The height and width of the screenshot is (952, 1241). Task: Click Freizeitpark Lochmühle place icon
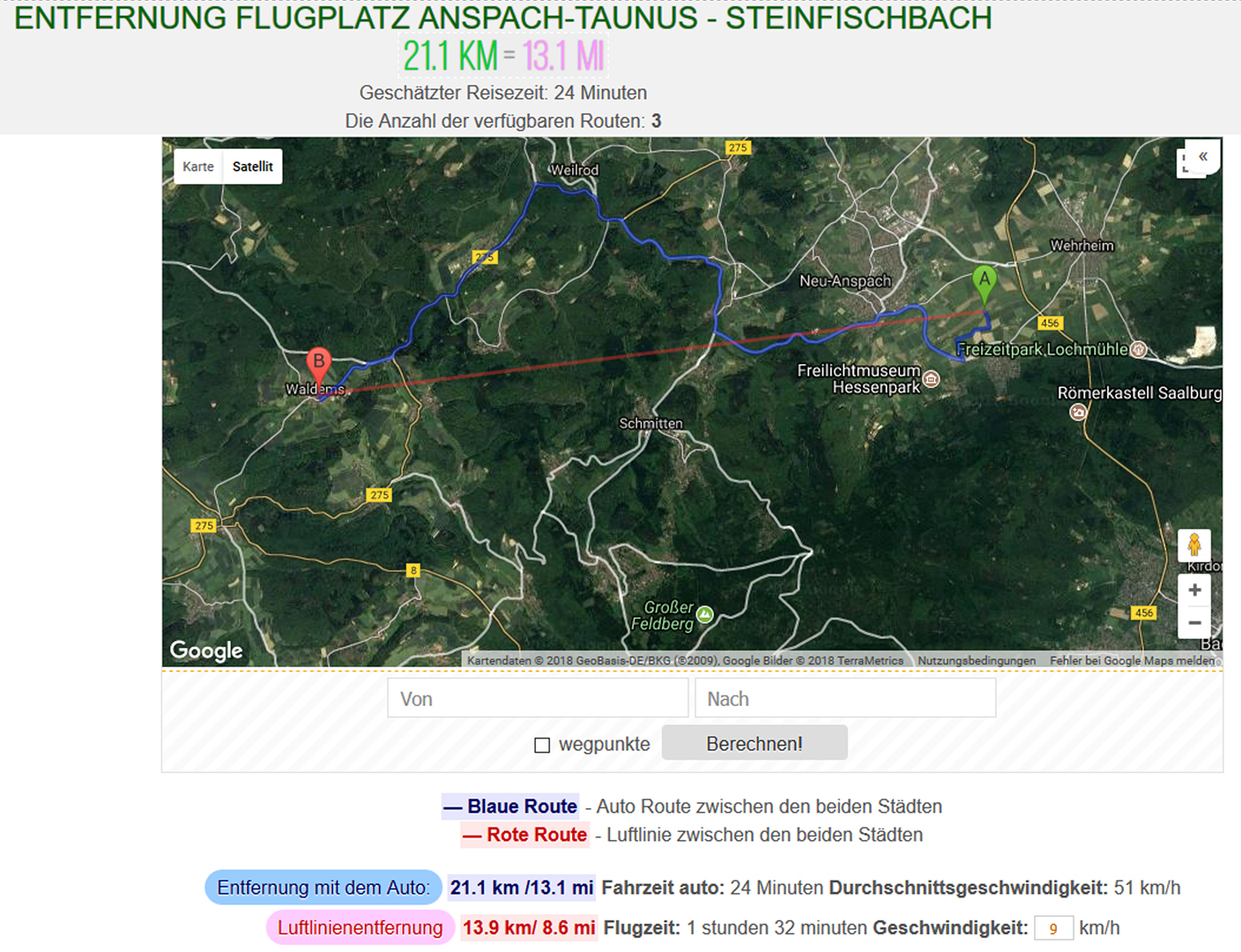[x=1139, y=349]
